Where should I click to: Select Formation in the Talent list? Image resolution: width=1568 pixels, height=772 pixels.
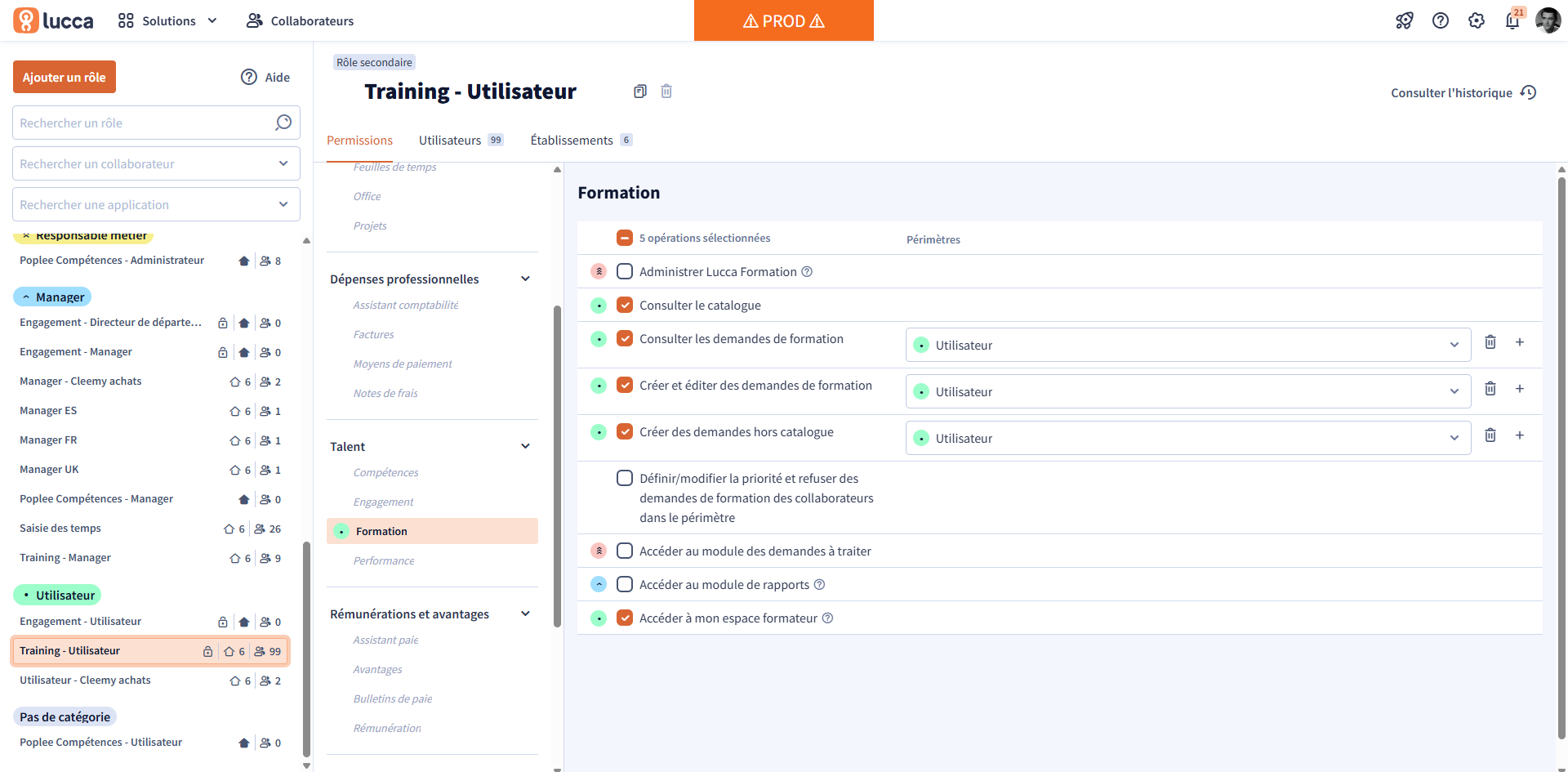coord(432,531)
